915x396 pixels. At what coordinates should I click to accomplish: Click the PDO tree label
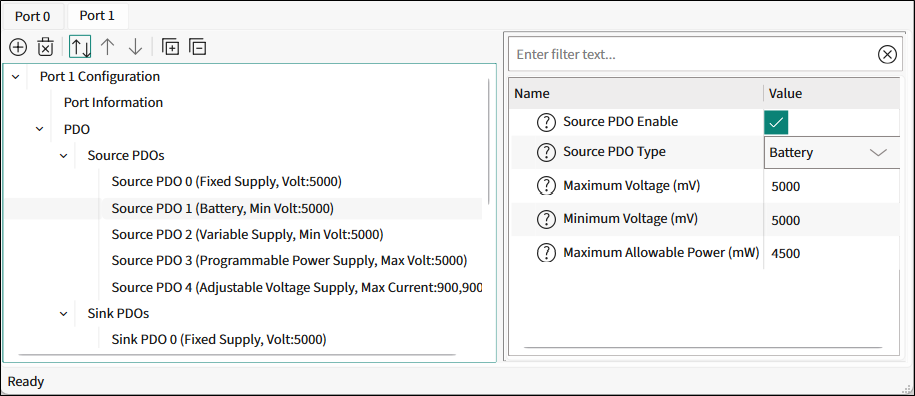(77, 129)
